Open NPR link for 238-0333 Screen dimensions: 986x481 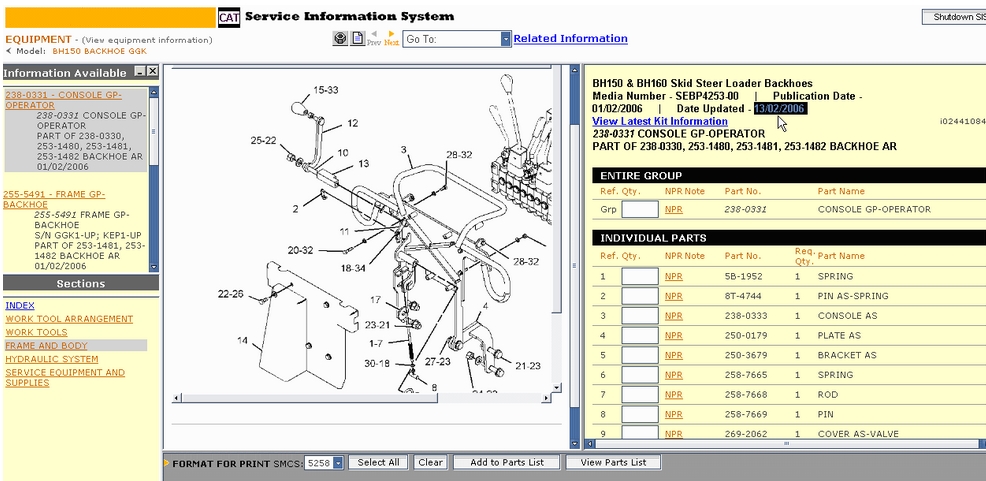[x=673, y=316]
